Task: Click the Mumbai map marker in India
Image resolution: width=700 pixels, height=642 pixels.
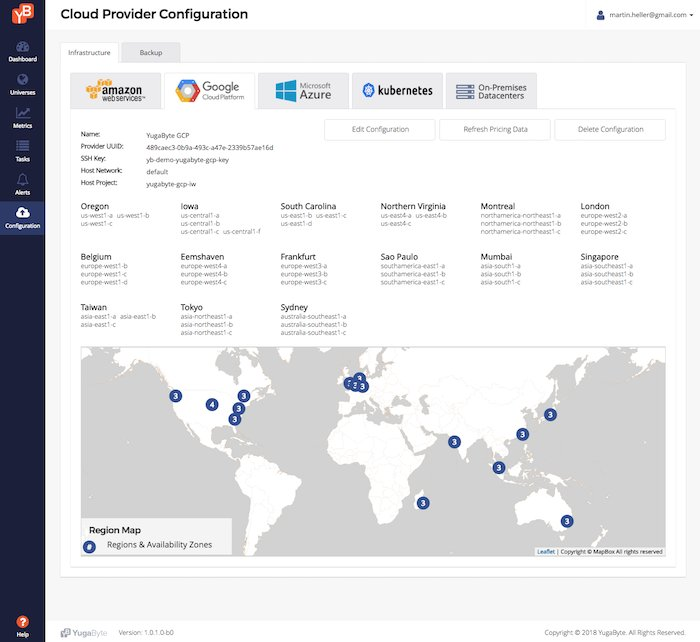Action: click(x=454, y=442)
